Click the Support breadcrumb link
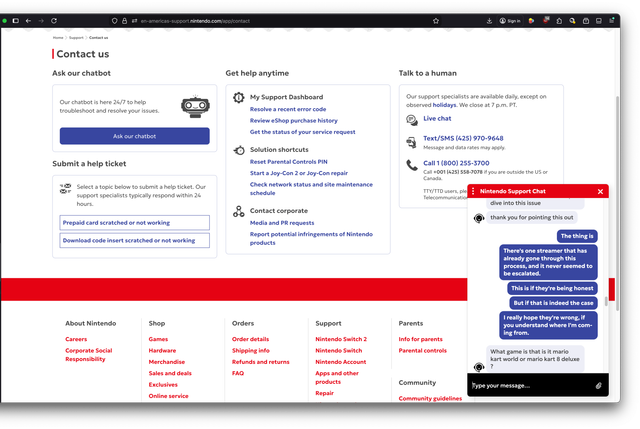This screenshot has width=640, height=429. tap(76, 38)
